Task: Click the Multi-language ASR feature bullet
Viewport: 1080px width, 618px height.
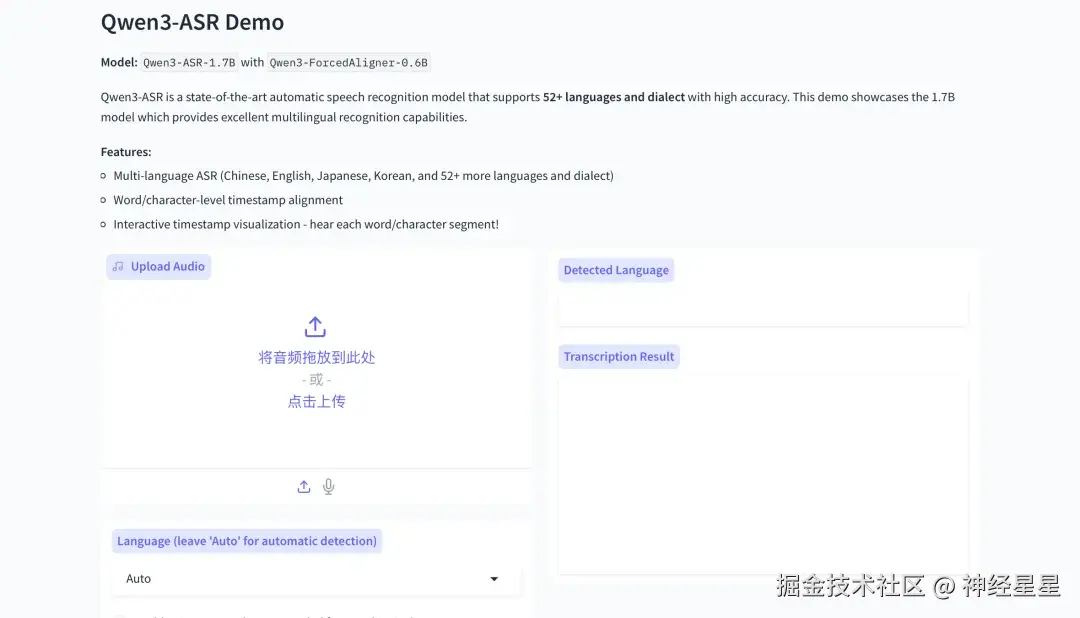Action: point(363,176)
